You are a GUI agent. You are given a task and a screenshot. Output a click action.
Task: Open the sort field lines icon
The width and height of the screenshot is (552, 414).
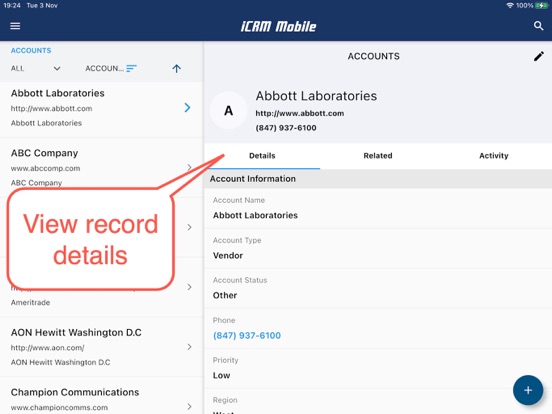(x=131, y=68)
